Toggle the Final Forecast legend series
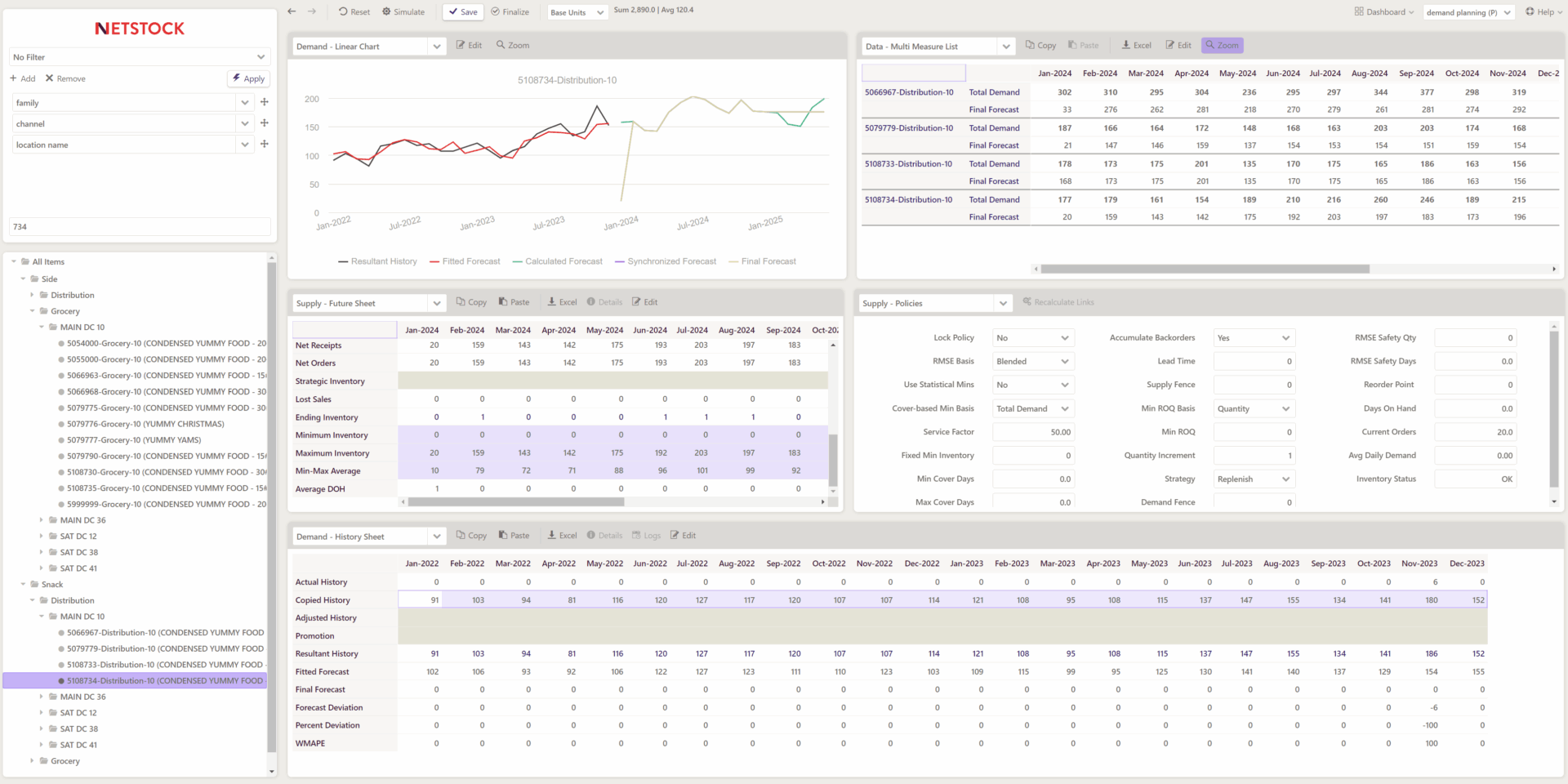This screenshot has width=1568, height=784. pos(762,261)
